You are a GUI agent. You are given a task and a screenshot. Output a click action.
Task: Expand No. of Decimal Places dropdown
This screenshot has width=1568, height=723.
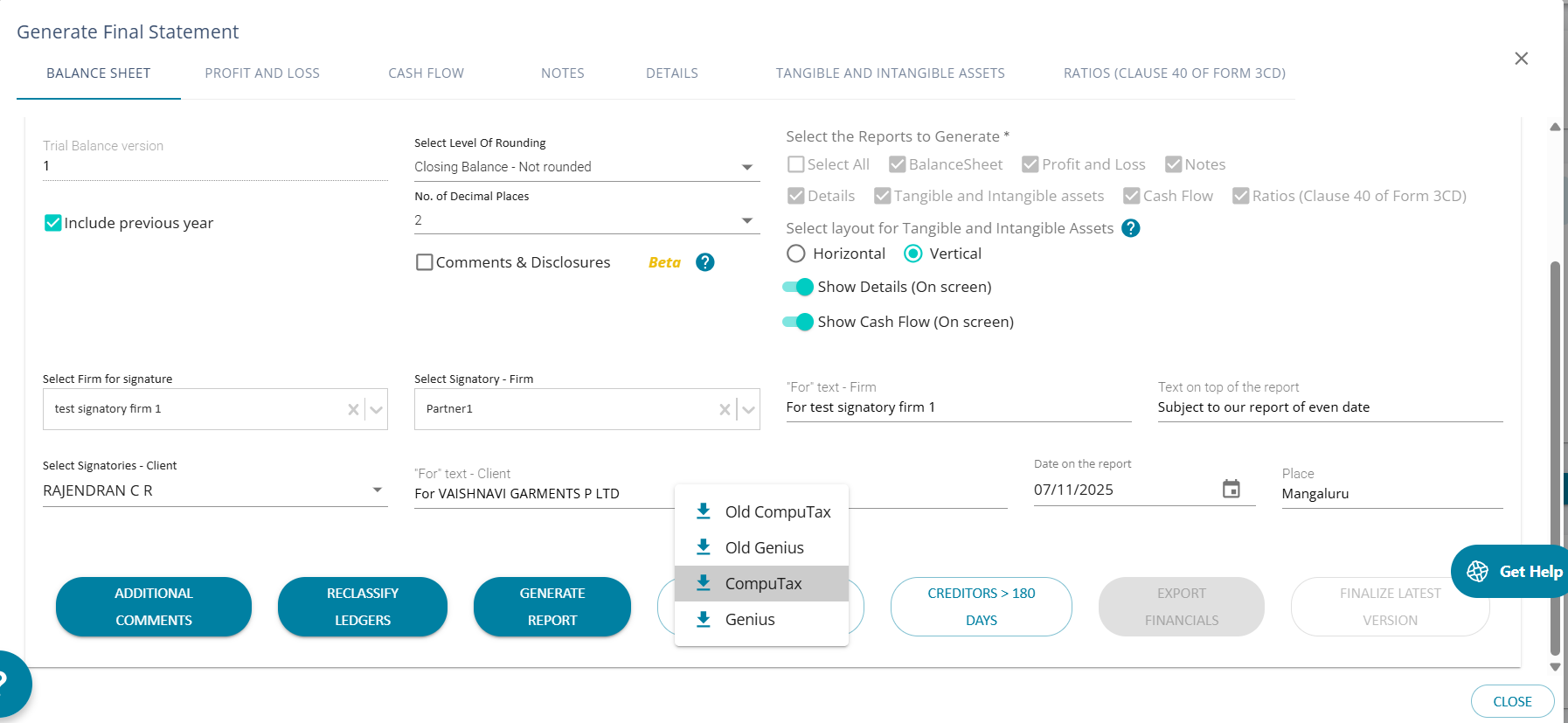(x=586, y=220)
